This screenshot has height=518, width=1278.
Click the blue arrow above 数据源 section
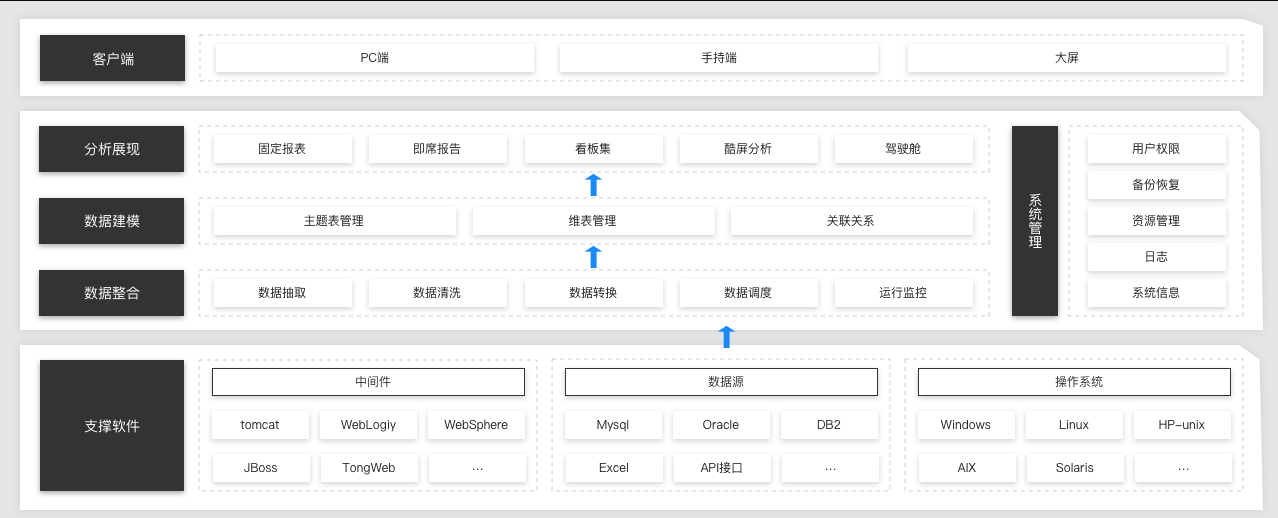tap(727, 336)
